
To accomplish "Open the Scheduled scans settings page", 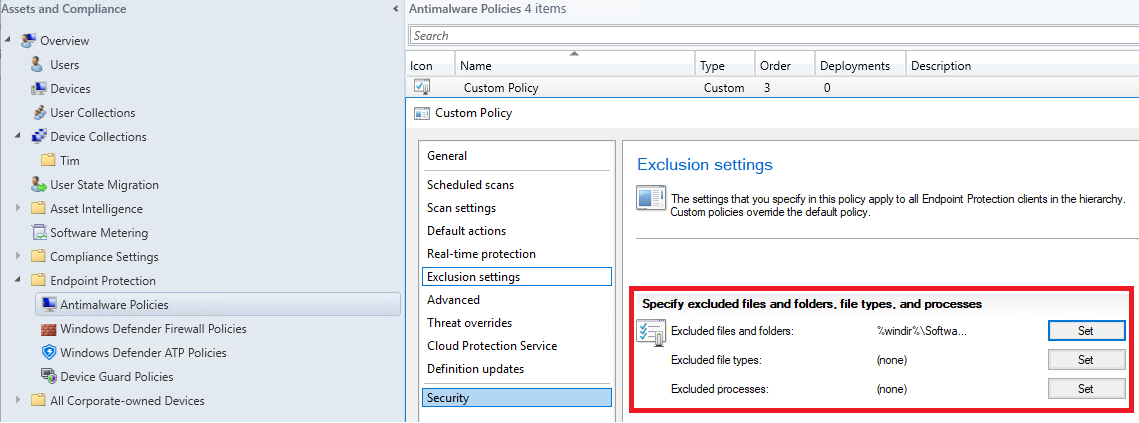I will (470, 185).
